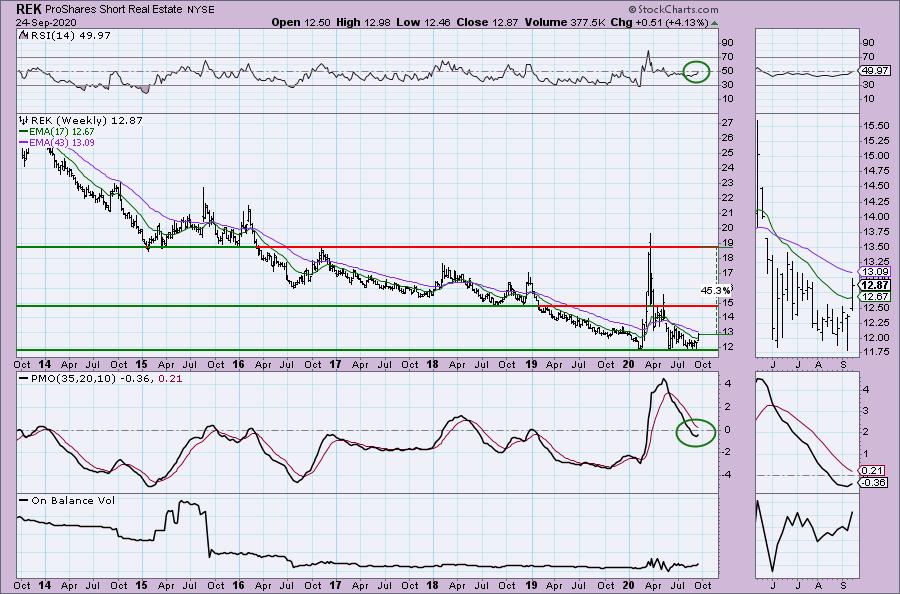Click the RSI indicator area-style icon

pos(22,35)
